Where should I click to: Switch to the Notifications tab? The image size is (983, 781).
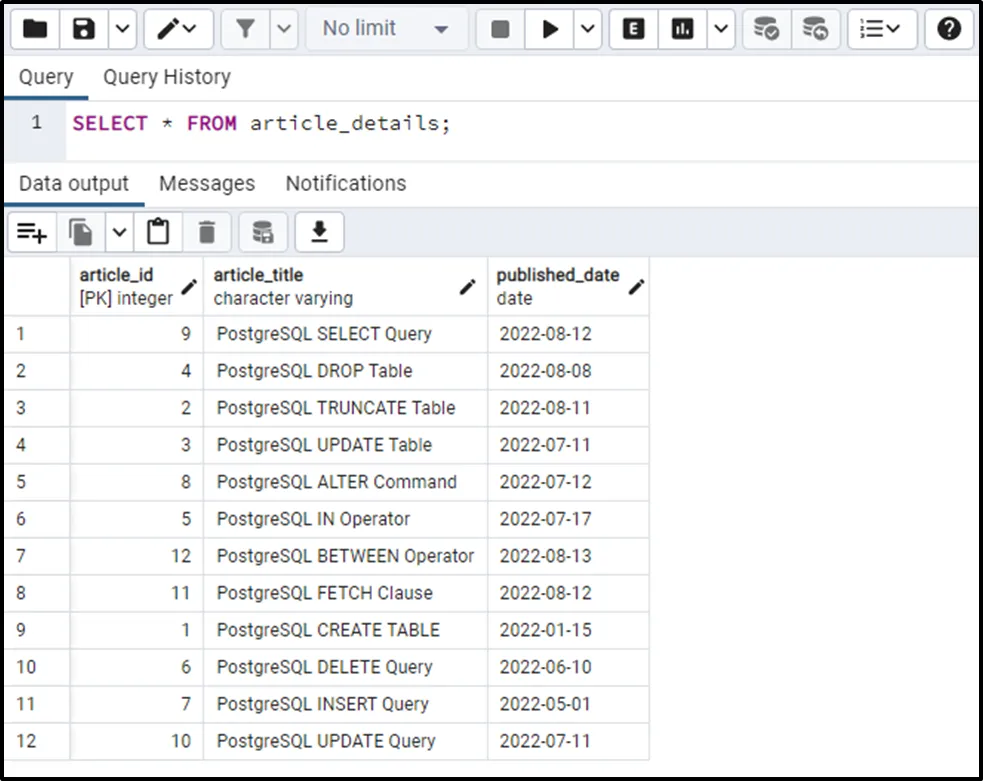point(345,184)
